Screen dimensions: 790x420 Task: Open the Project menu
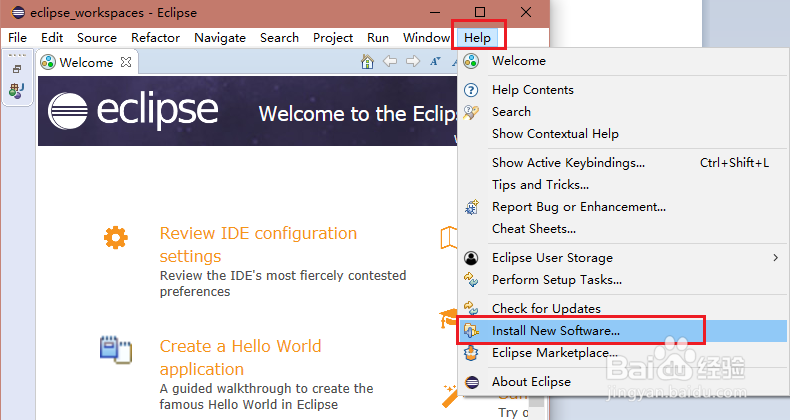(x=333, y=38)
